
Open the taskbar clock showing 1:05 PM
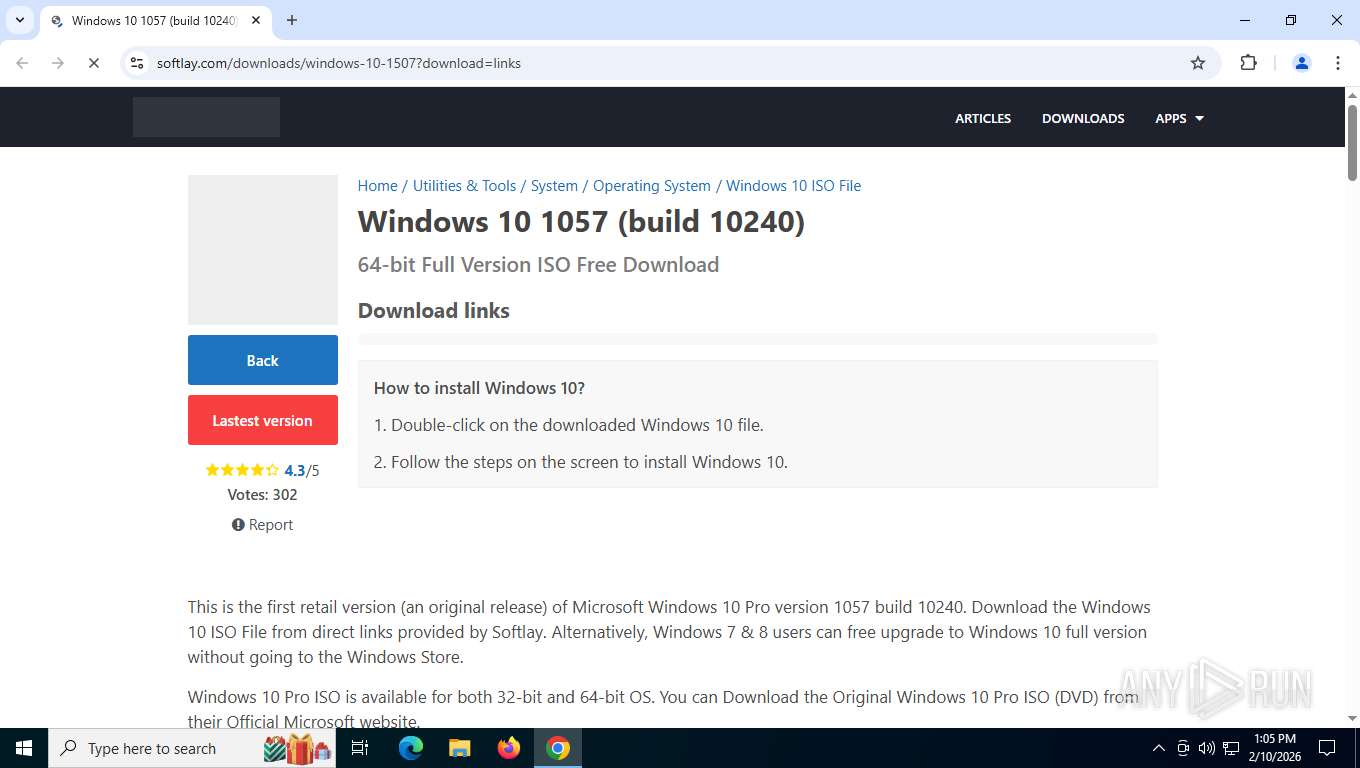(x=1274, y=748)
